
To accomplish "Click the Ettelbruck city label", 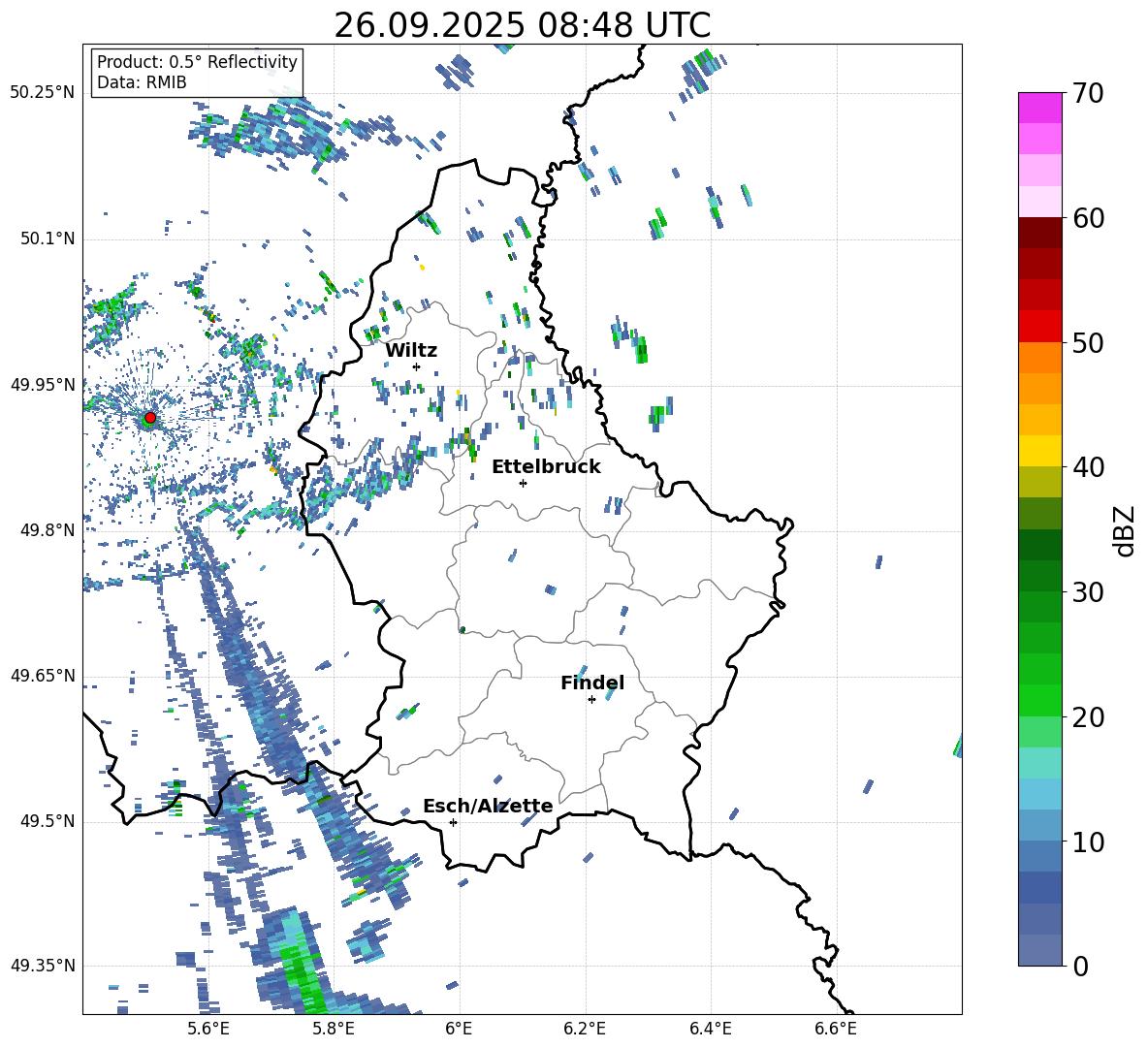I will tap(546, 467).
